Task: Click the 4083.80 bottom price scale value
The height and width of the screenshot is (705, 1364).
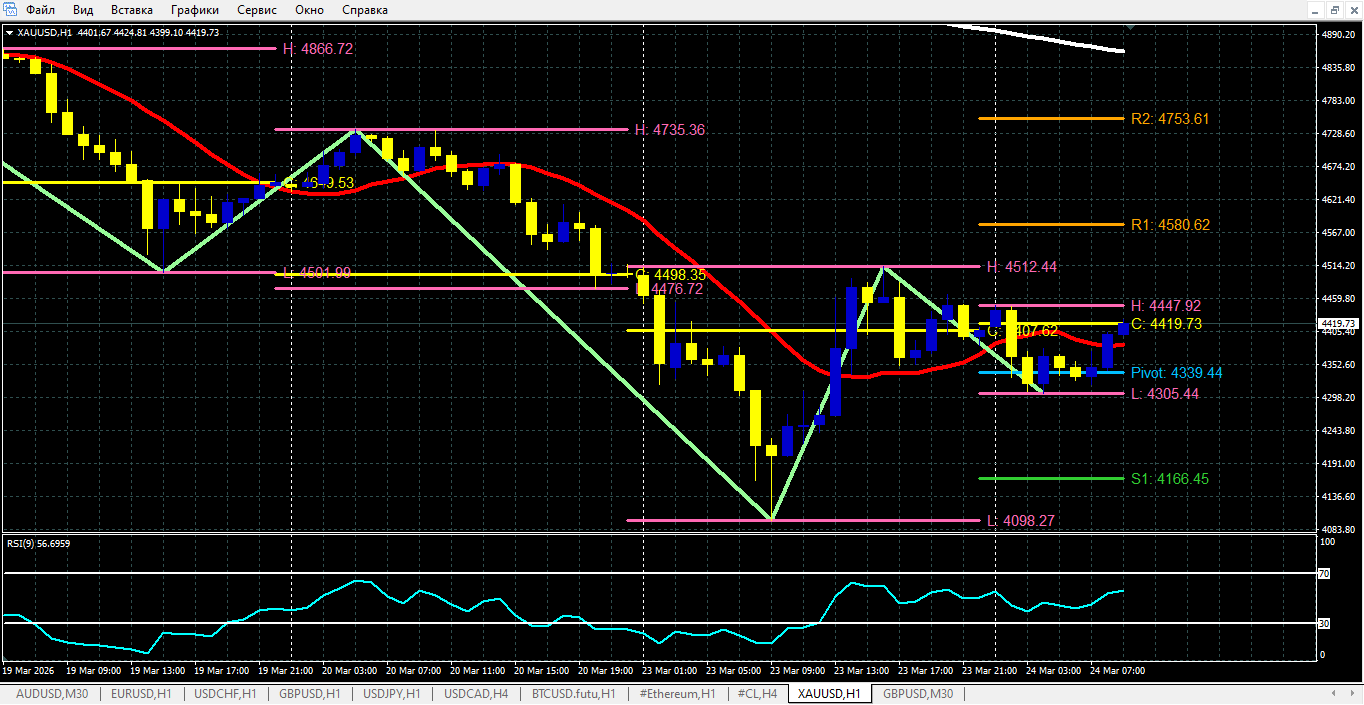Action: click(x=1337, y=530)
